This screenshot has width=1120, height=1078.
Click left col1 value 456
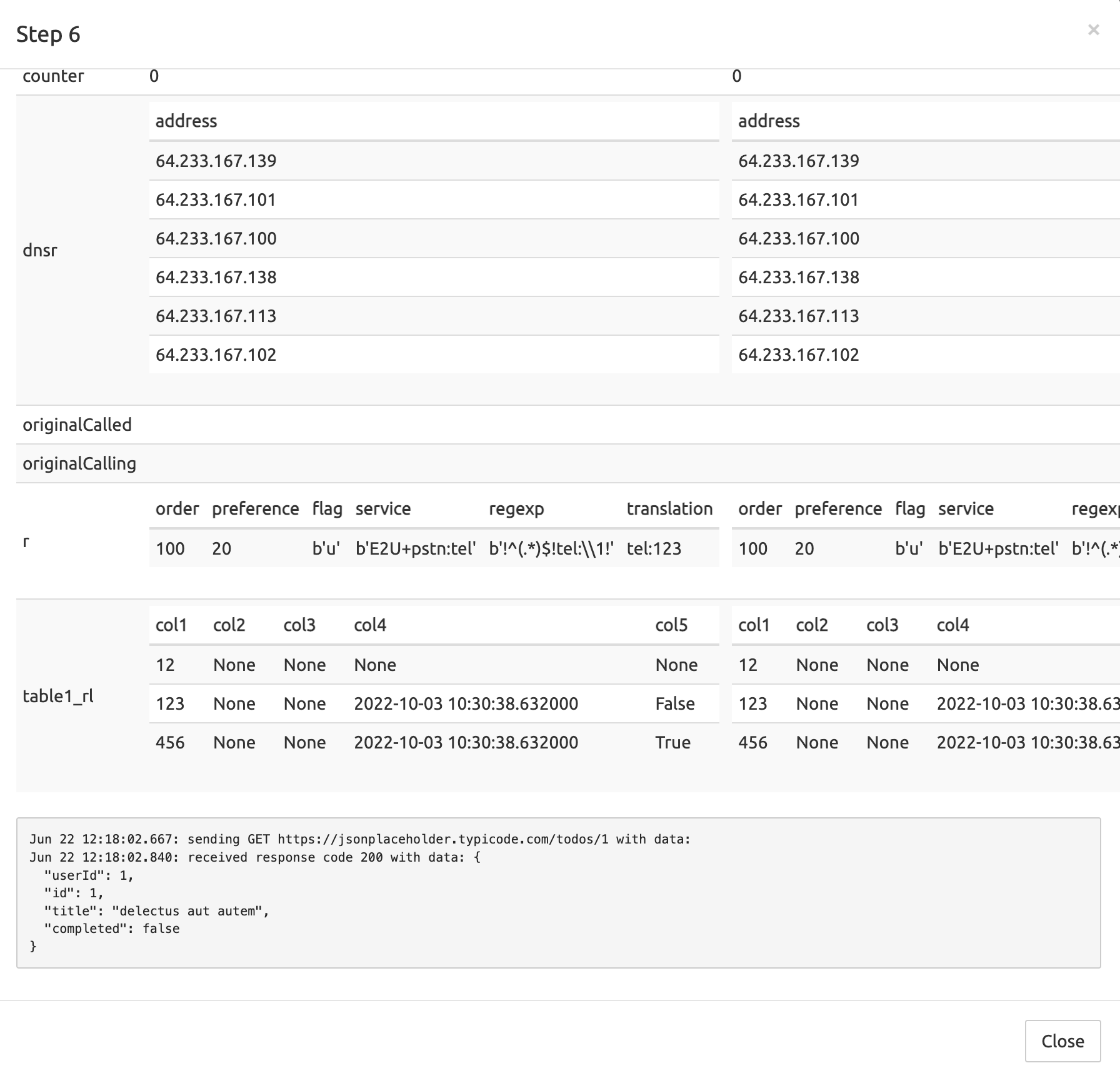pos(170,743)
